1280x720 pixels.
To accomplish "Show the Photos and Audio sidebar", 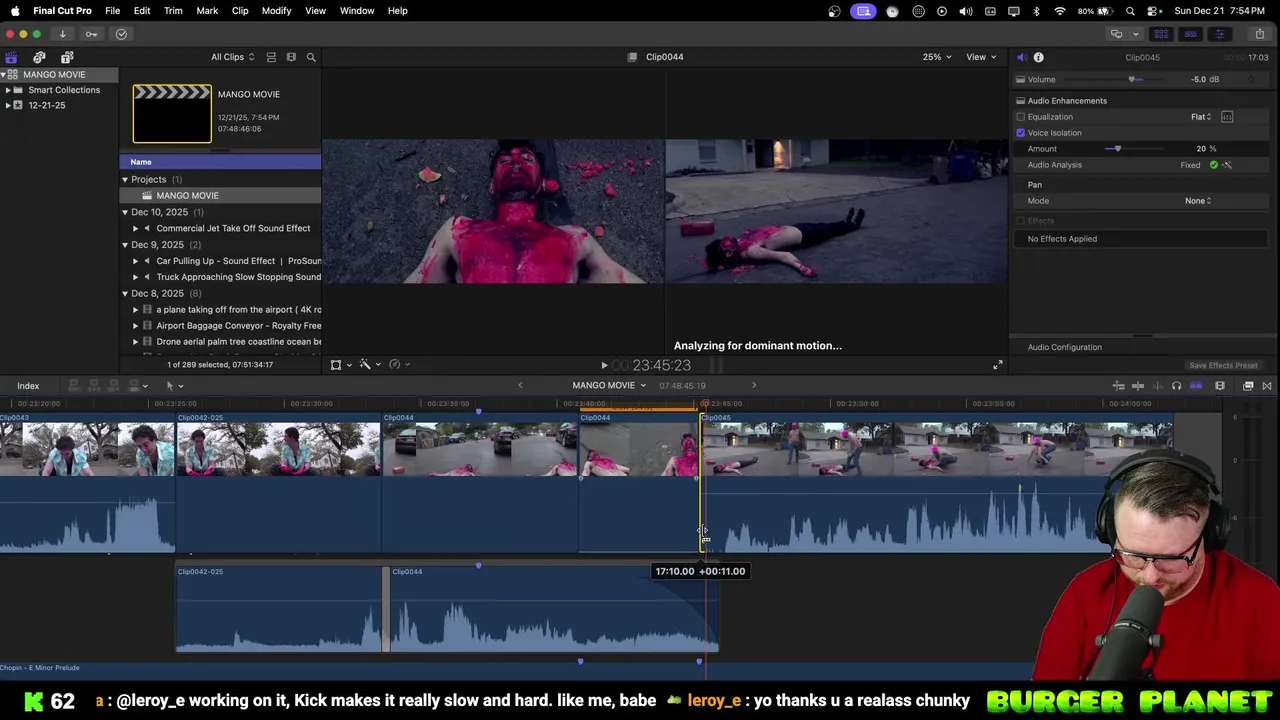I will (39, 57).
